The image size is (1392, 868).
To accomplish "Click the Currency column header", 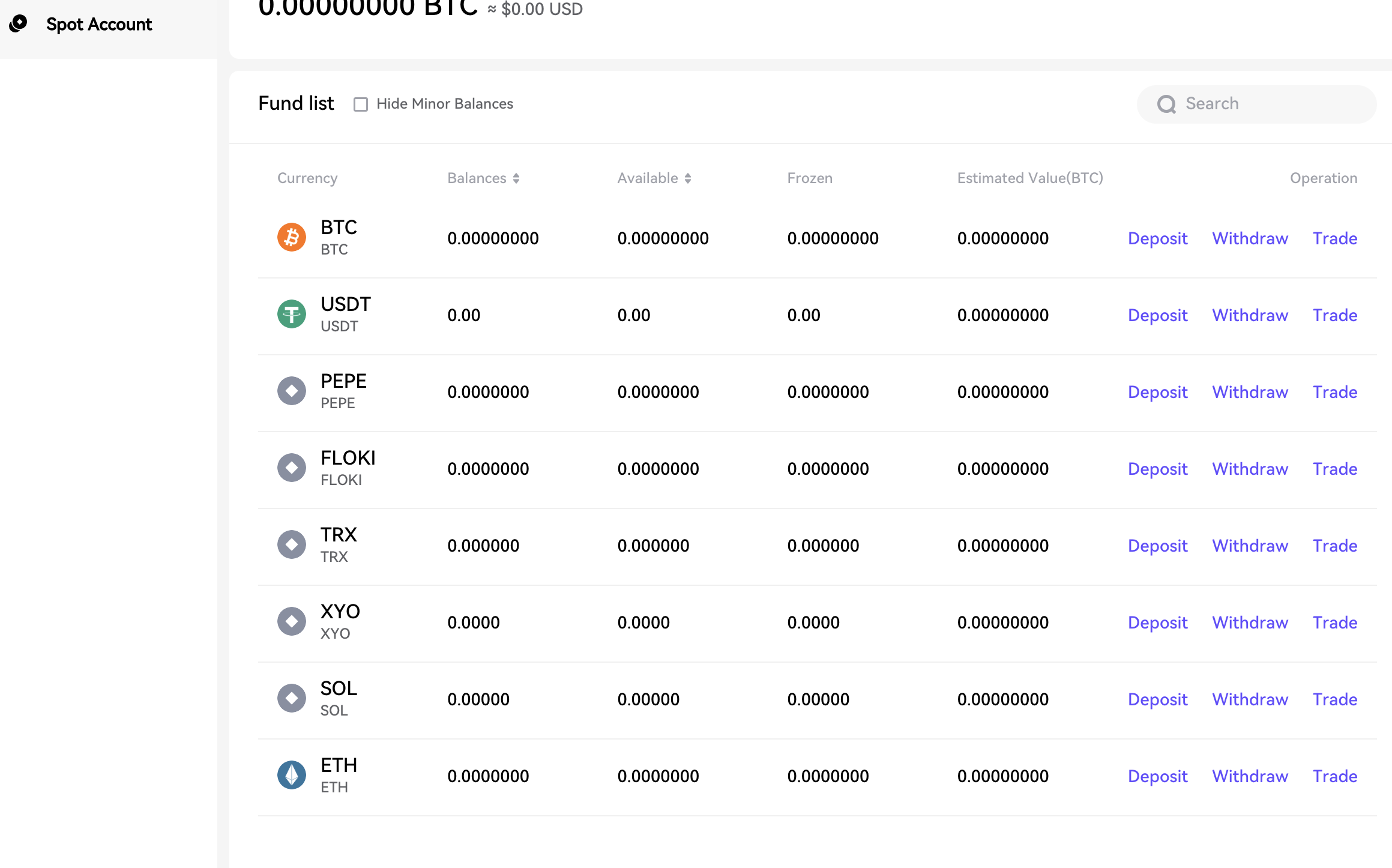I will (307, 178).
